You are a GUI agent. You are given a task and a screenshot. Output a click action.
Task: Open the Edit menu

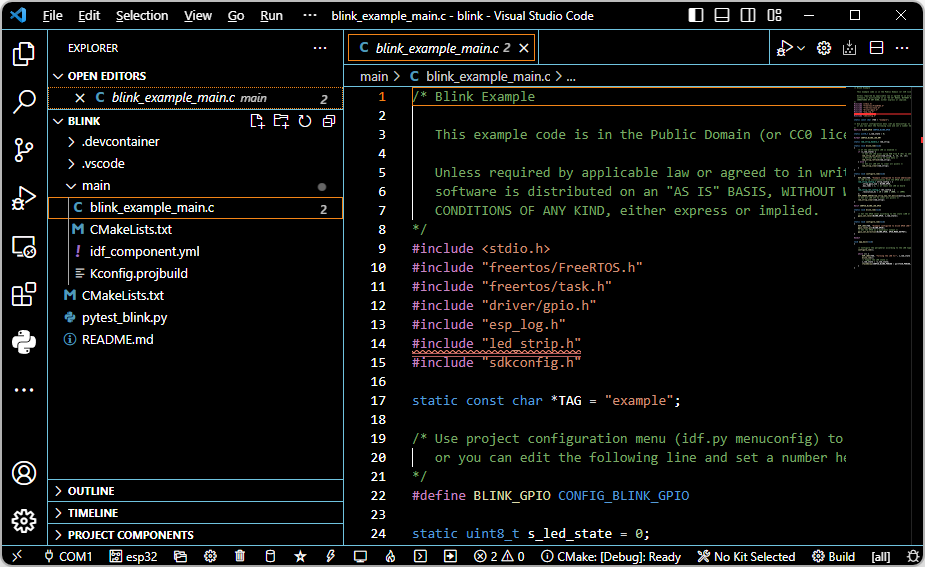point(89,16)
